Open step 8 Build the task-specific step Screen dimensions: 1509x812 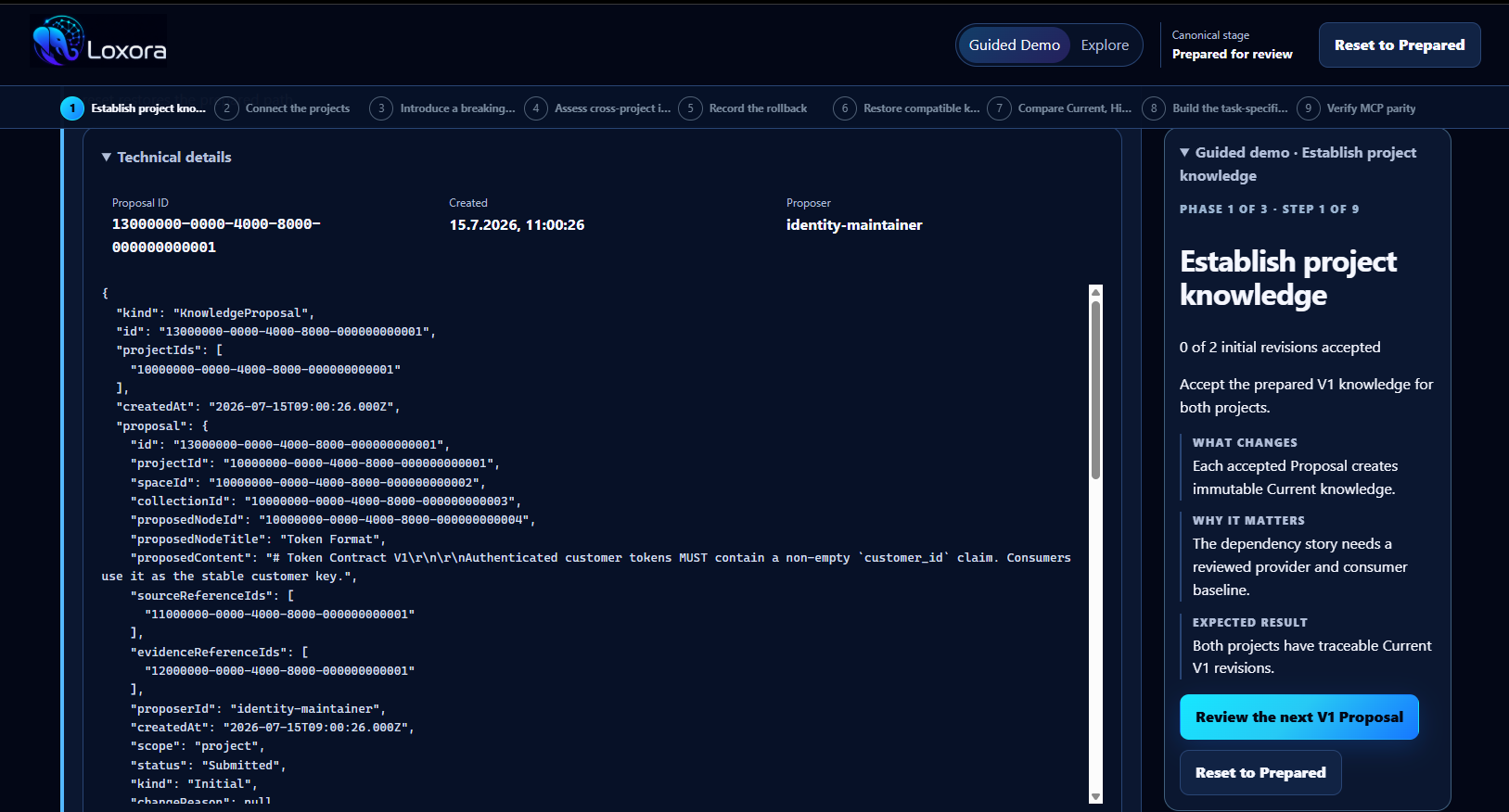pyautogui.click(x=1215, y=108)
